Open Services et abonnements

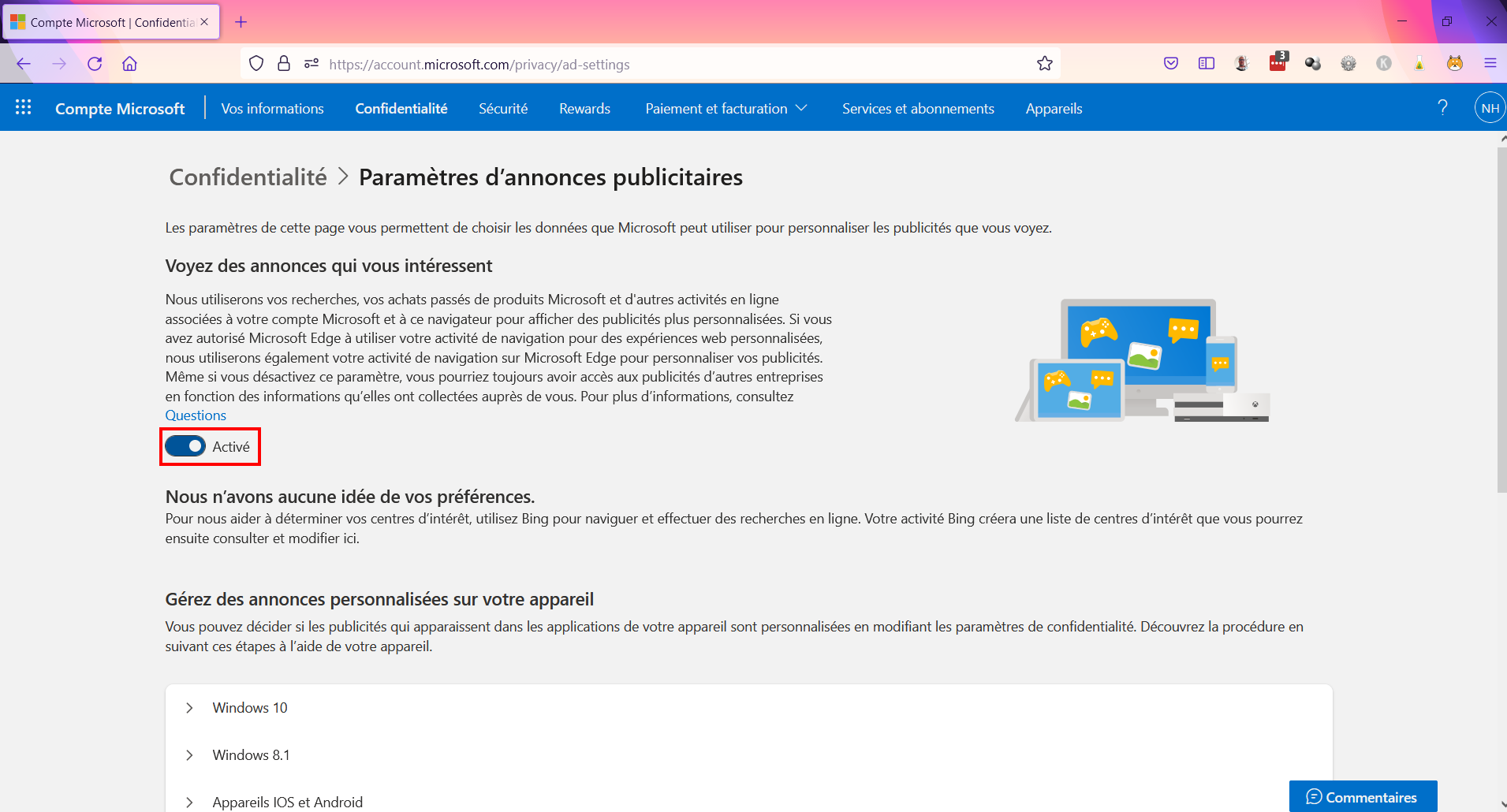(918, 109)
